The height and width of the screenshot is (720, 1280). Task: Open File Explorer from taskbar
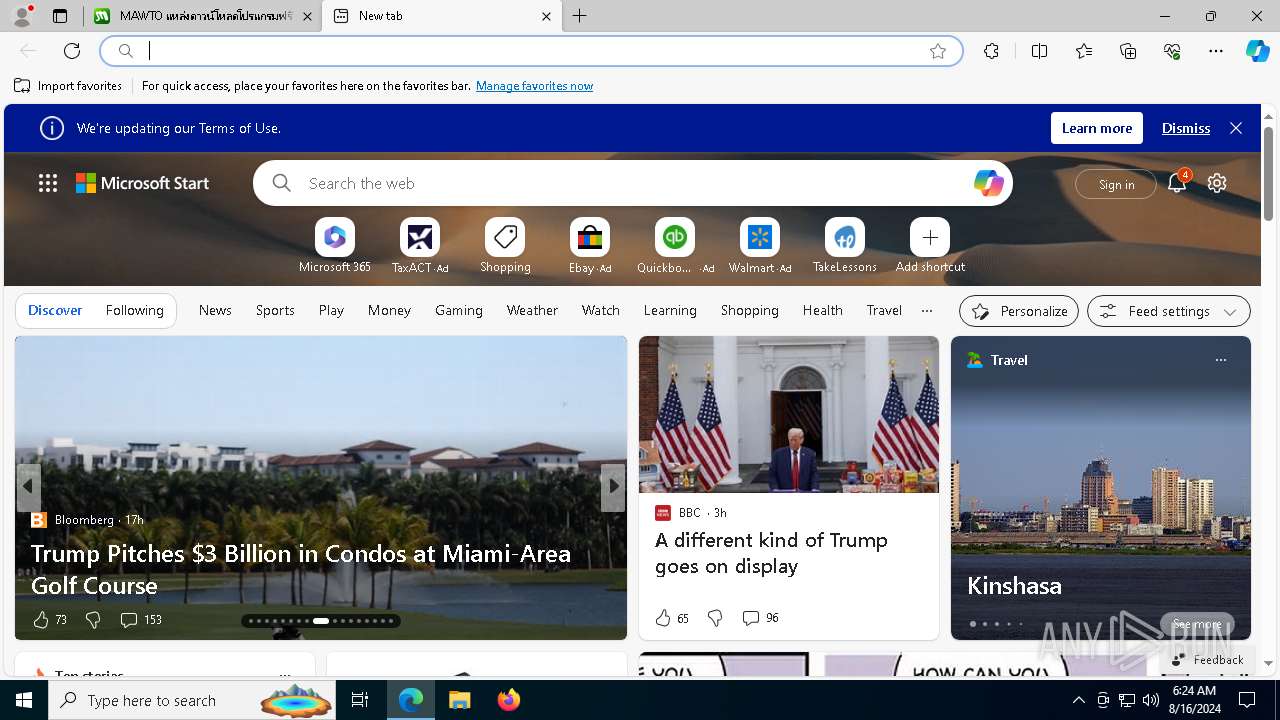pos(460,700)
